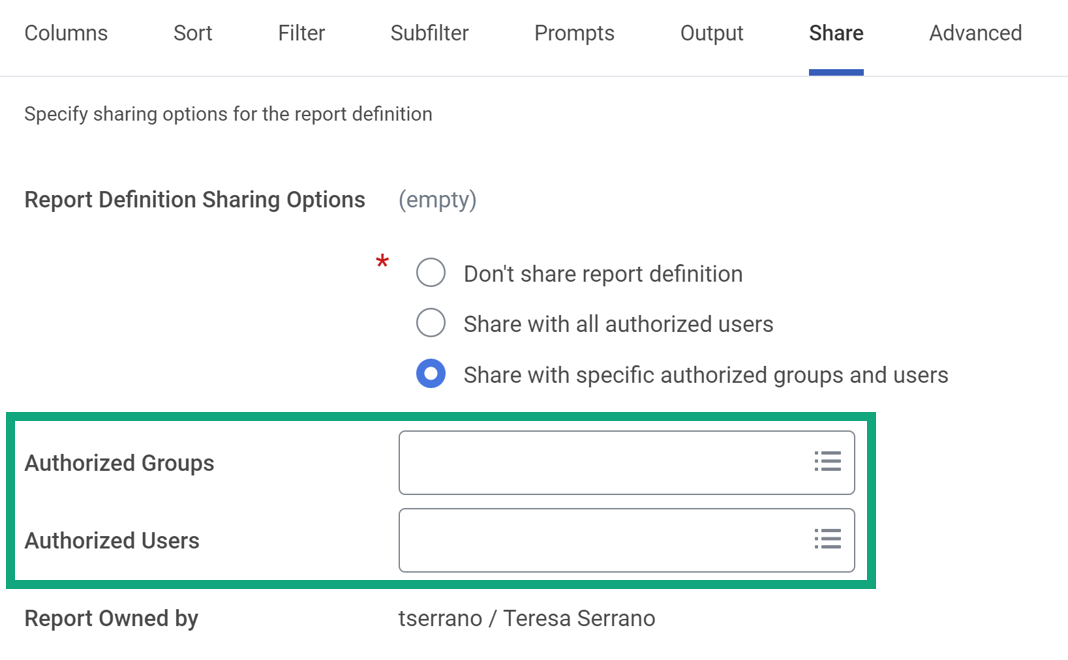Click inside the Authorized Users field

pos(627,540)
